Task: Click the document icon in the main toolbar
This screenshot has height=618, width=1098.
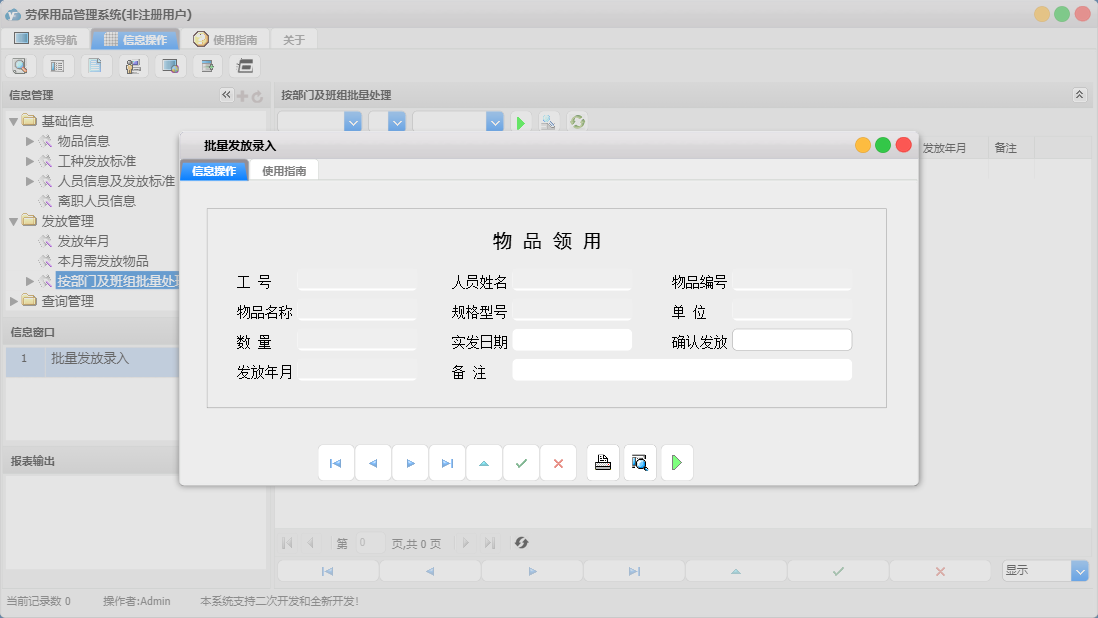Action: point(95,65)
